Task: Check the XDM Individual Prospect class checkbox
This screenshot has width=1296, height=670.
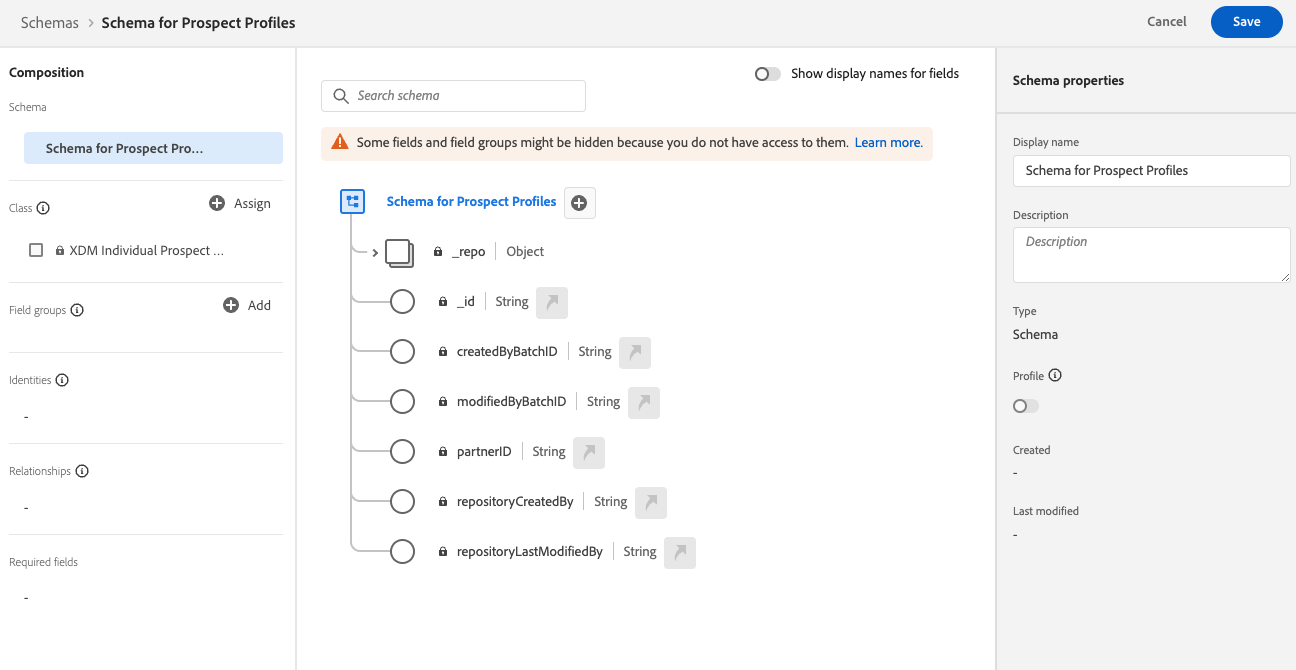Action: [36, 251]
